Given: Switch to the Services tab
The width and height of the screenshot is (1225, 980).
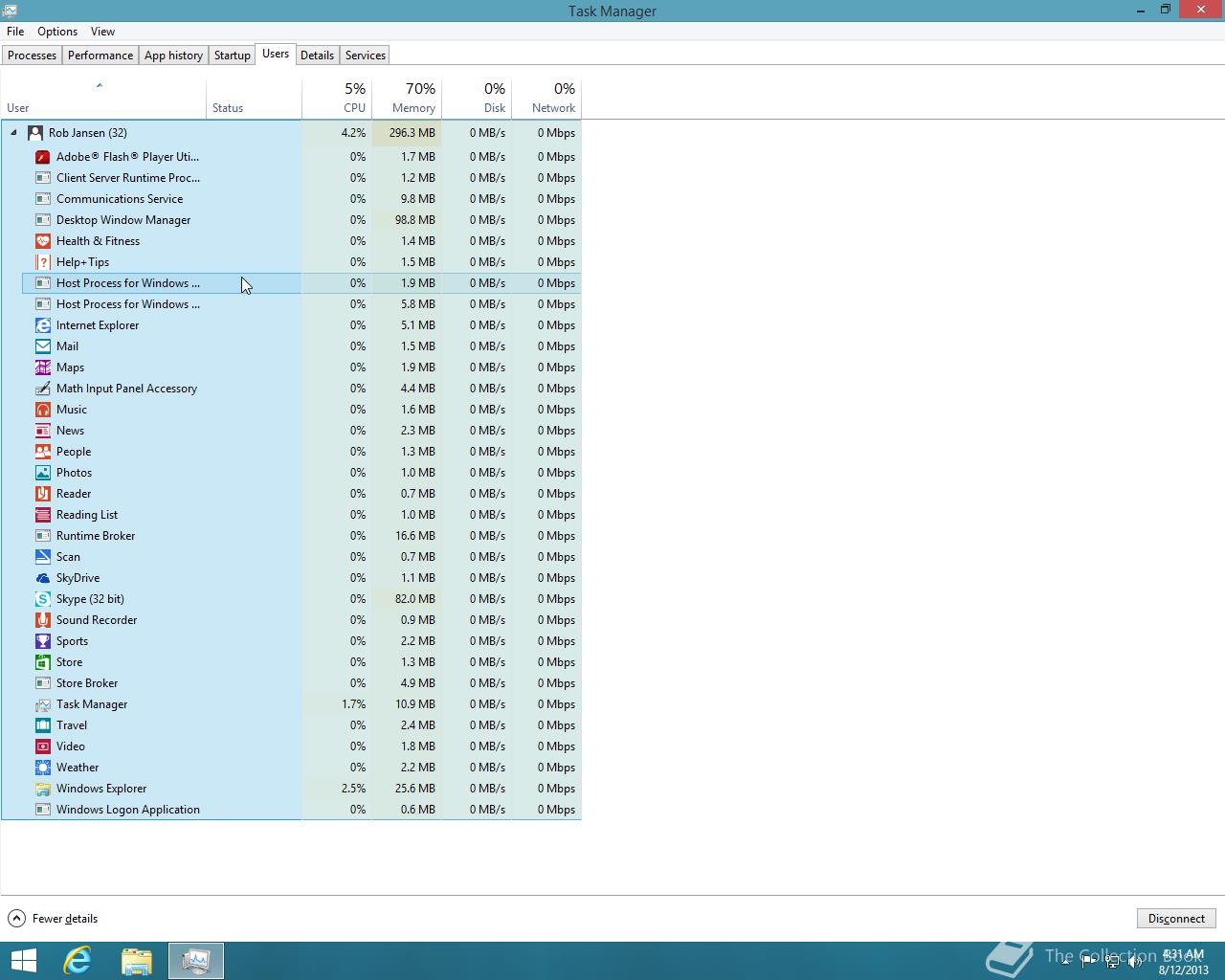Looking at the screenshot, I should click(x=365, y=56).
